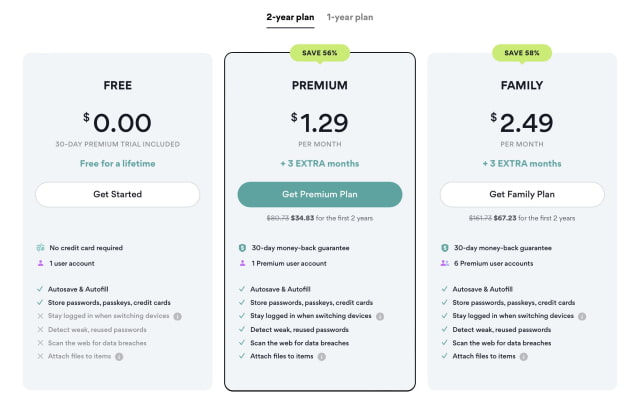Click info icon beside Family 'Stay logged in'
Image resolution: width=640 pixels, height=411 pixels.
tap(583, 316)
